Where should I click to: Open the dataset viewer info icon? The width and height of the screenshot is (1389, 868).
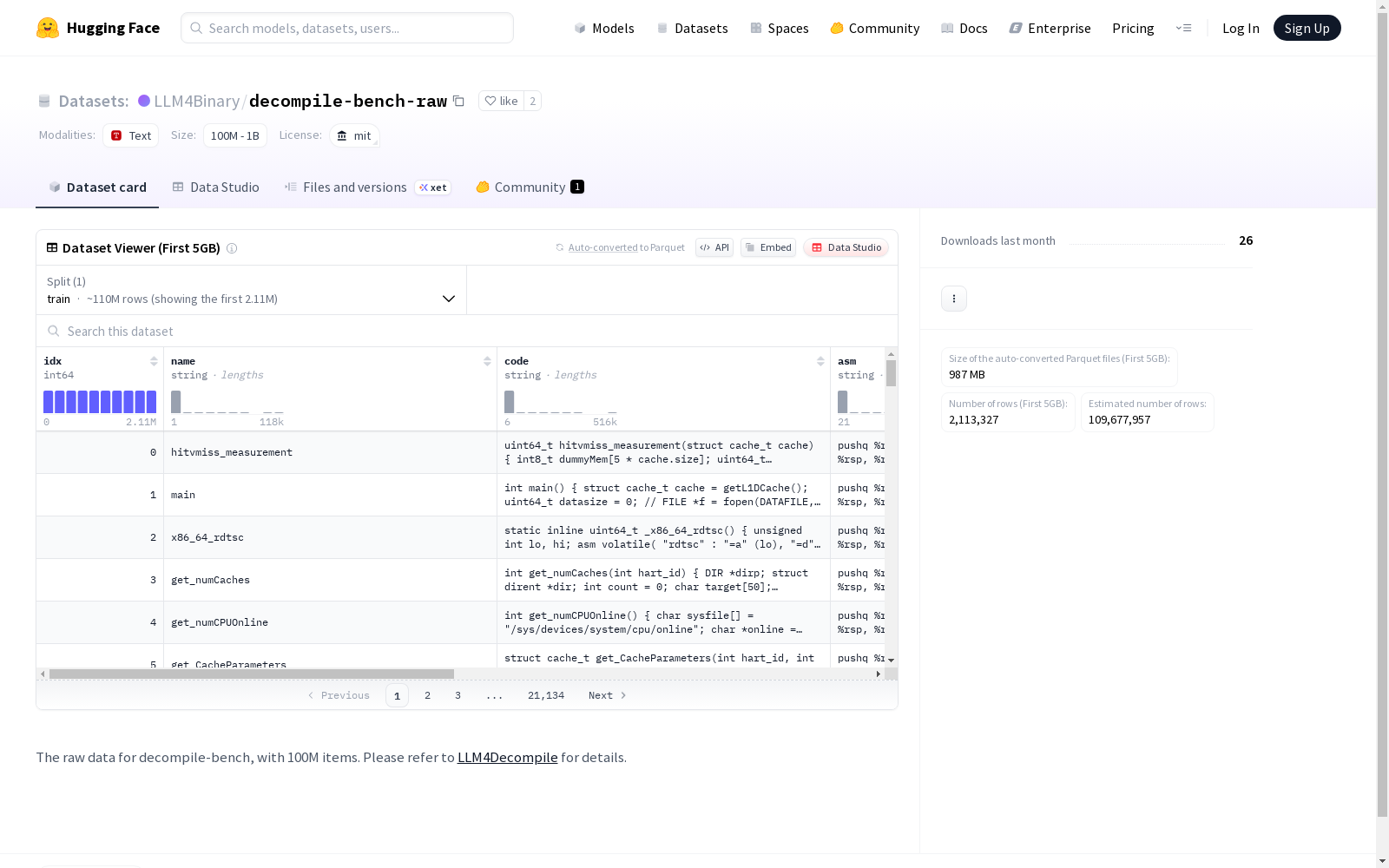click(x=232, y=248)
